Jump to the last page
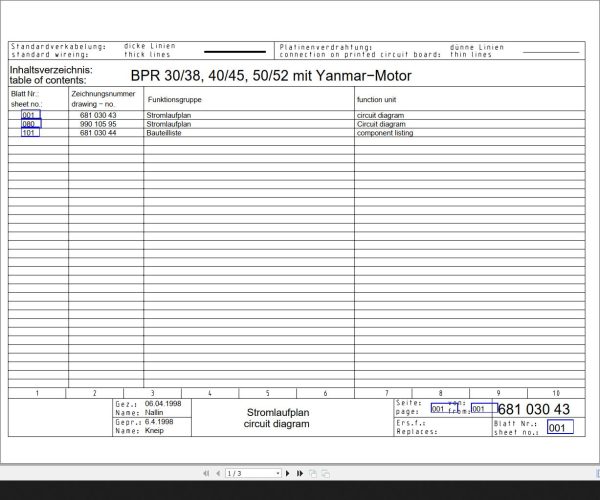Image resolution: width=600 pixels, height=500 pixels. [x=300, y=474]
